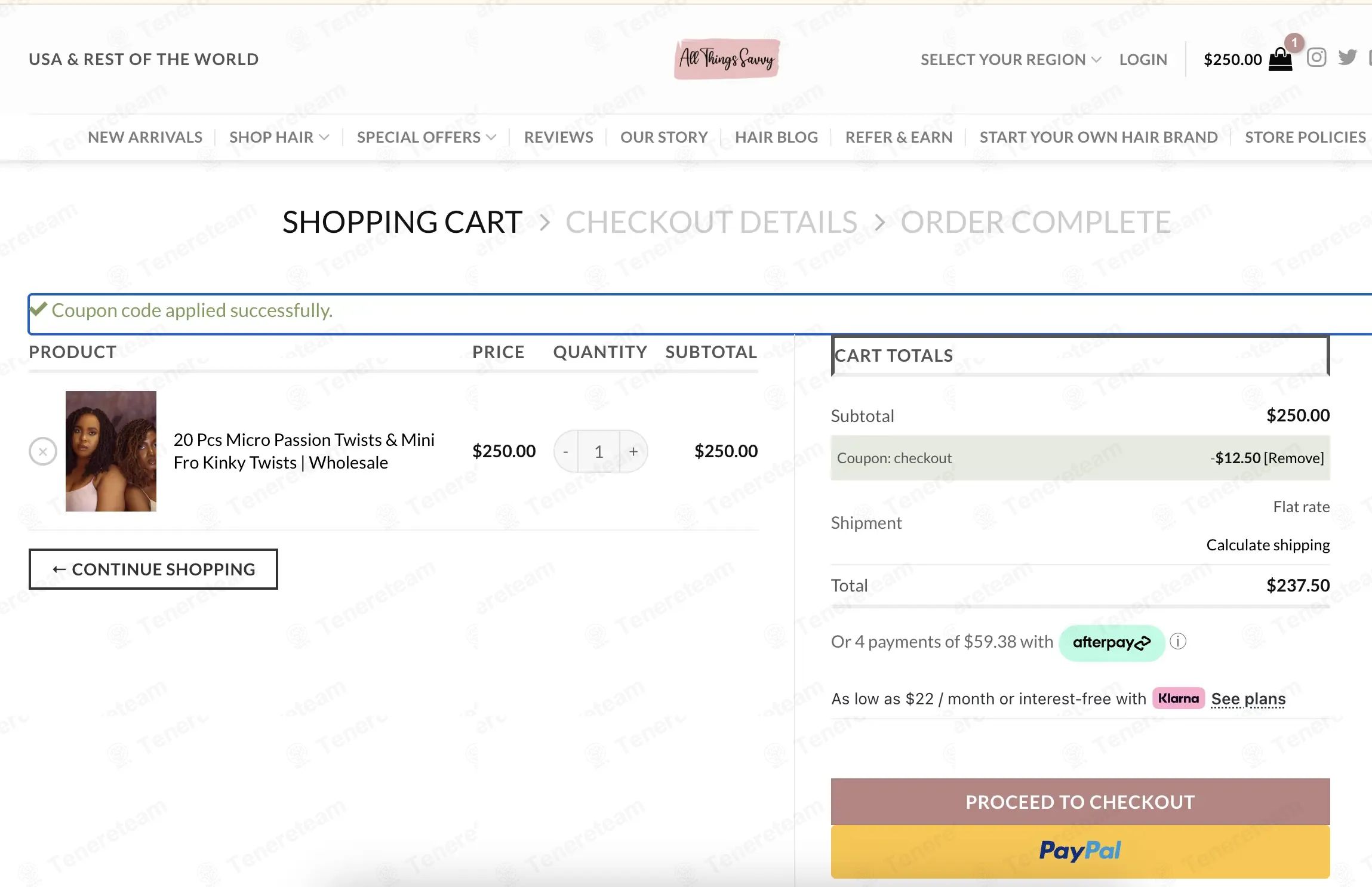Click the Afterpay info icon

(x=1178, y=642)
